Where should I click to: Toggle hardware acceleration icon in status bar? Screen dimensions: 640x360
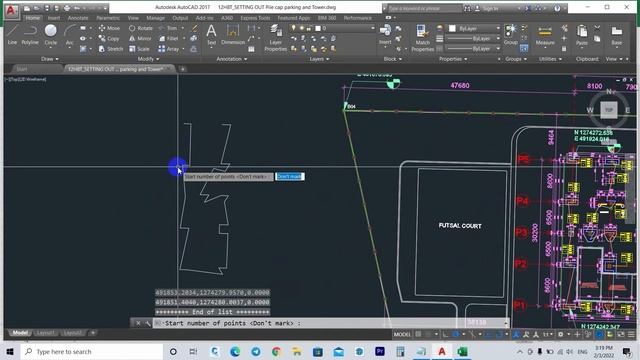[x=599, y=334]
